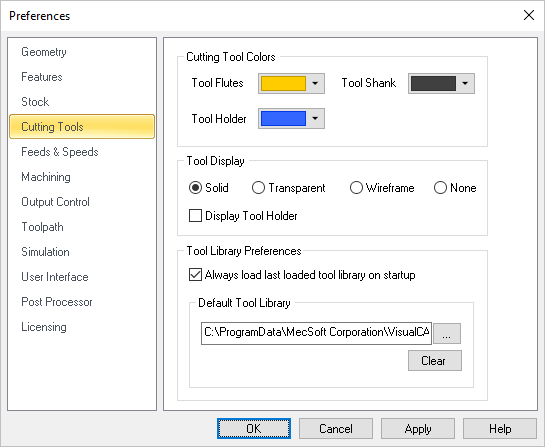
Task: Click the yellow Tool Flutes color swatch
Action: [x=283, y=83]
